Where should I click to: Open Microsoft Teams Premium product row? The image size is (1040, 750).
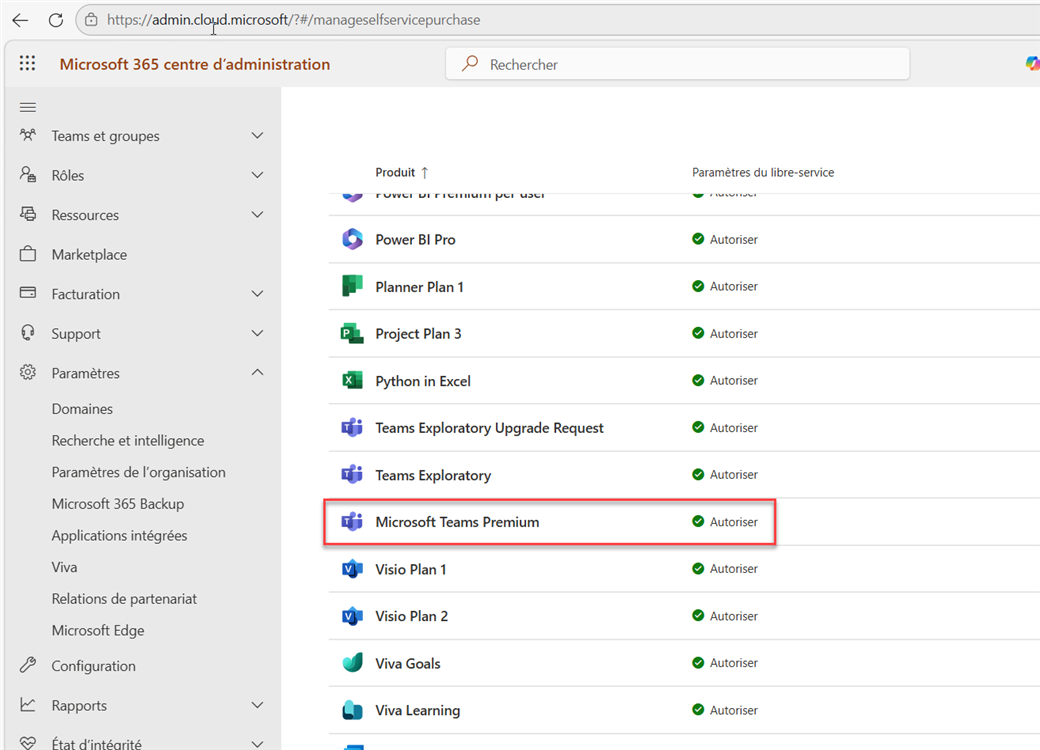(457, 522)
